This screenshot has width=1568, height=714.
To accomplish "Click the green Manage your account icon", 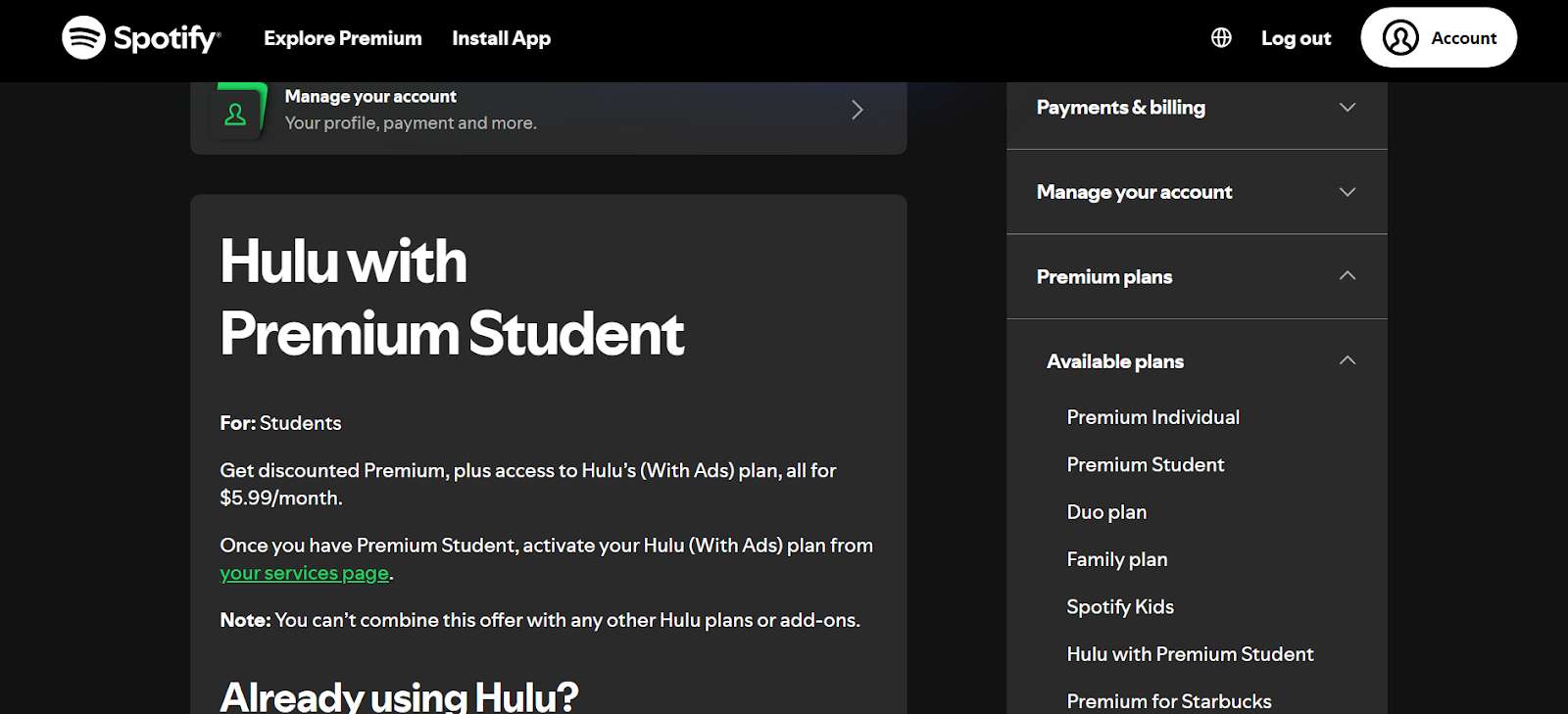I will point(236,114).
